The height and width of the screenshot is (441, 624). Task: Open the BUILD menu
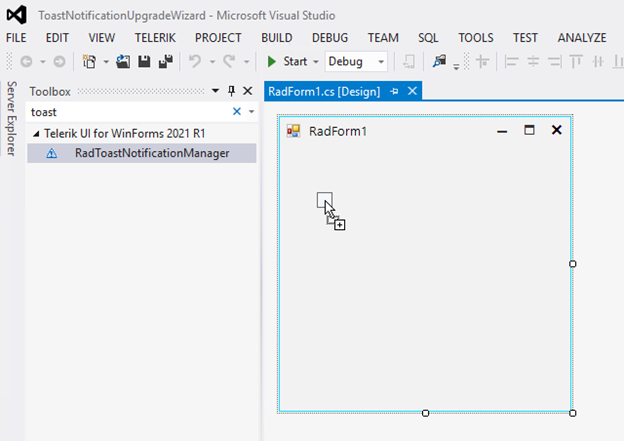[277, 38]
